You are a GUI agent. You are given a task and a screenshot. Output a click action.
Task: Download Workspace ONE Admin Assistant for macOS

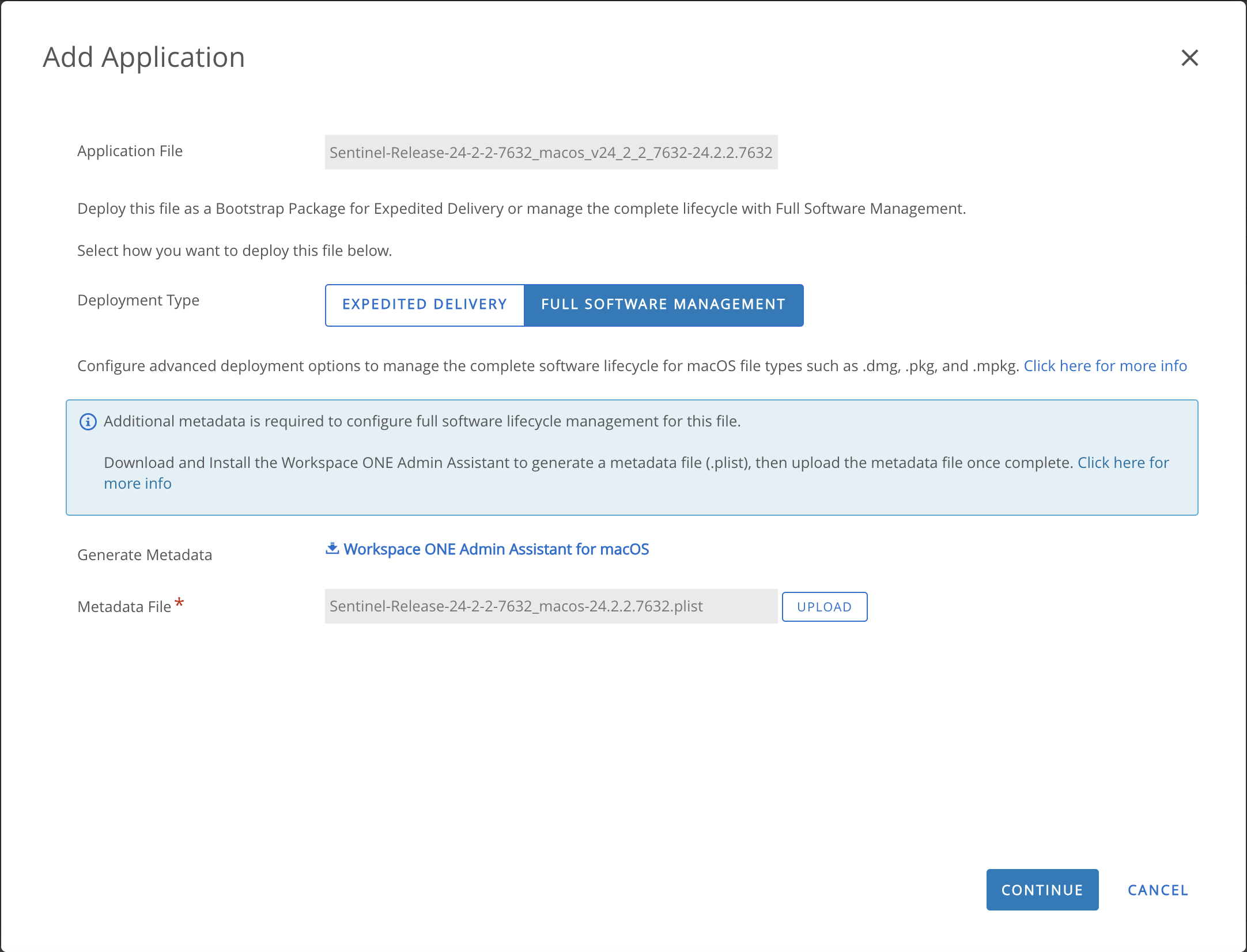(496, 549)
